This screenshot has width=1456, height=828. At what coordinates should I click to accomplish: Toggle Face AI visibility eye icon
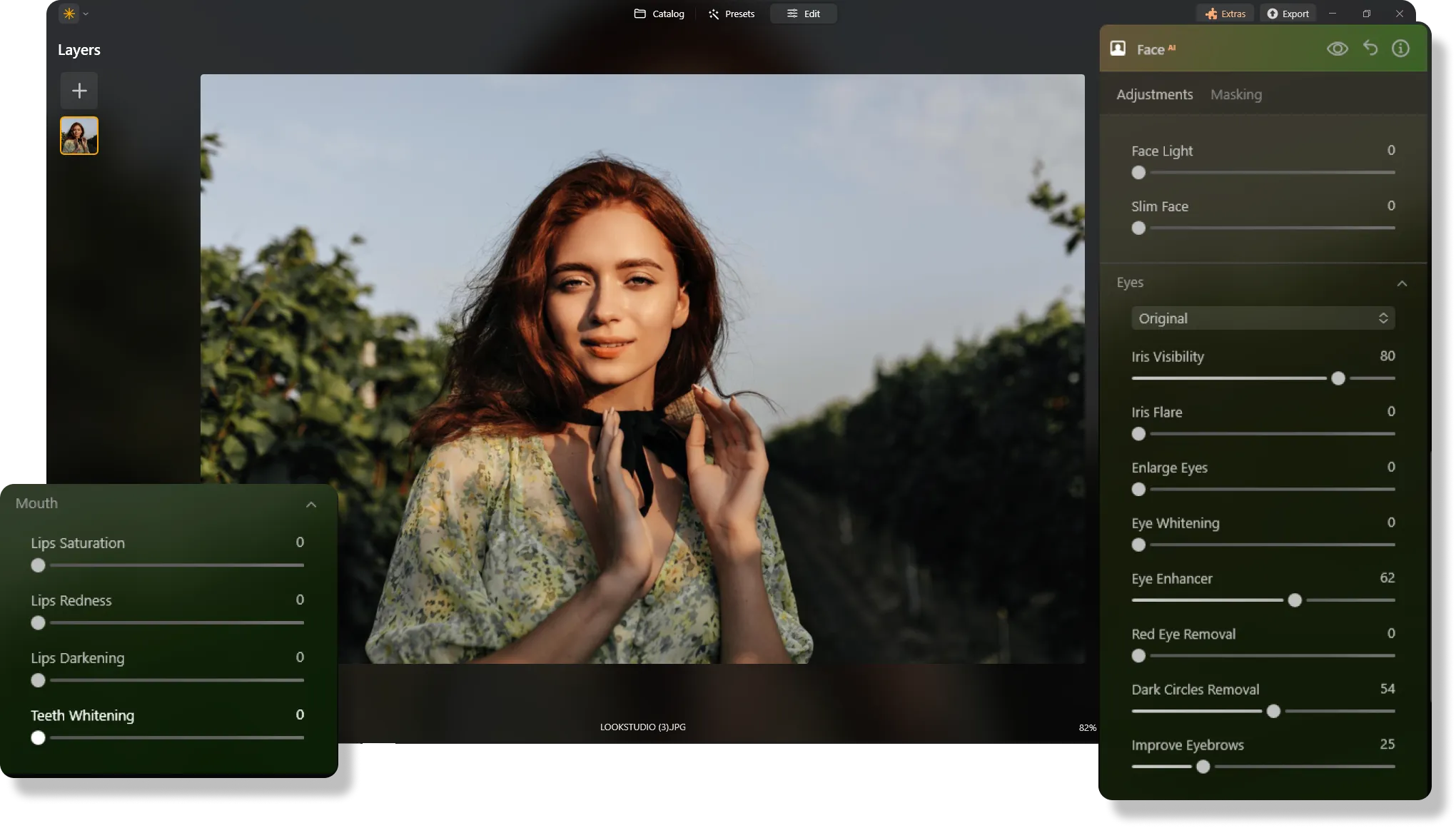pyautogui.click(x=1337, y=49)
